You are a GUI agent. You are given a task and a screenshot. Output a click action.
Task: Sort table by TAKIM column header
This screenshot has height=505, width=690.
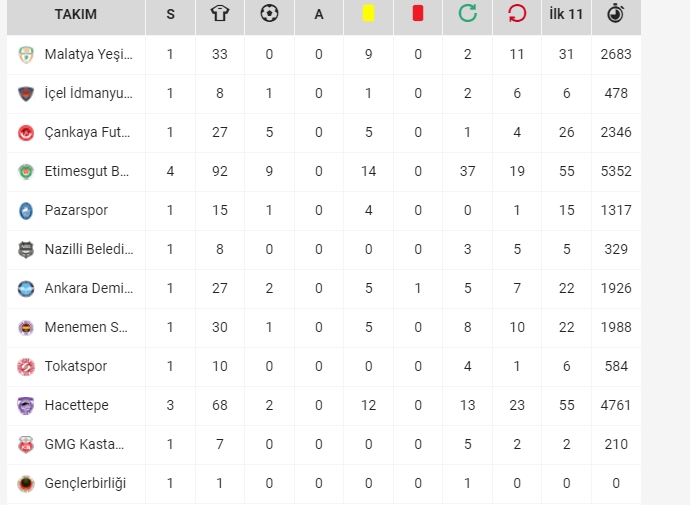coord(76,14)
